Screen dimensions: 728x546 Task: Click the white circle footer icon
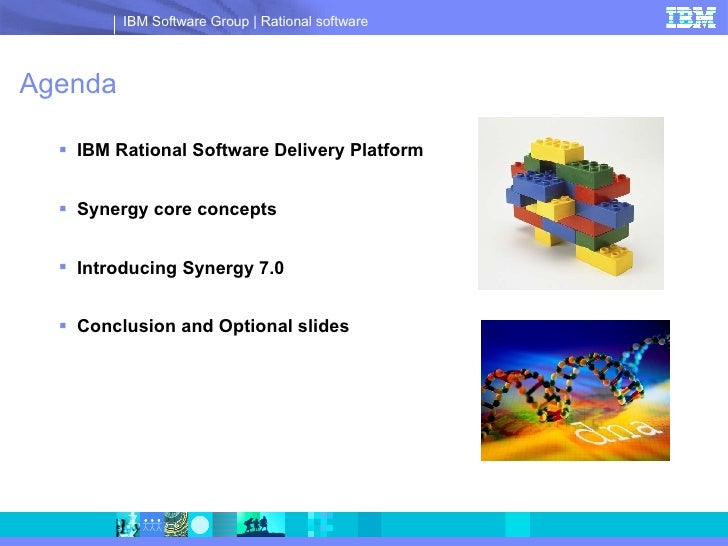(x=200, y=525)
